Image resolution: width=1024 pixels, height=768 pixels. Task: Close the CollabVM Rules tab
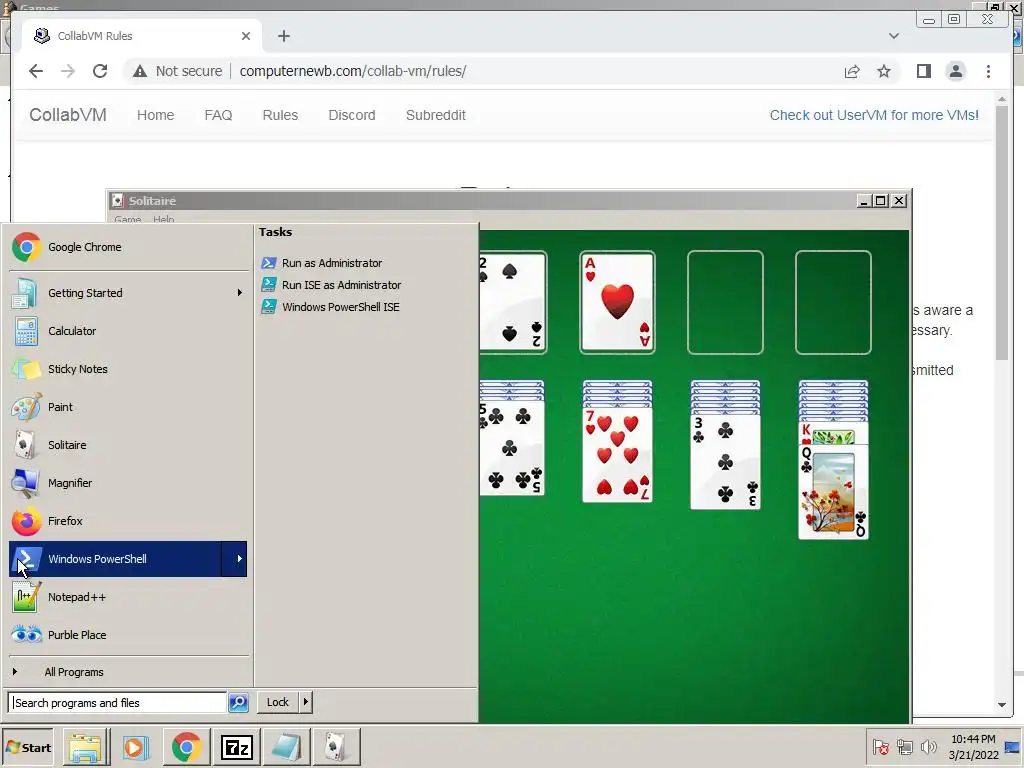[x=246, y=36]
